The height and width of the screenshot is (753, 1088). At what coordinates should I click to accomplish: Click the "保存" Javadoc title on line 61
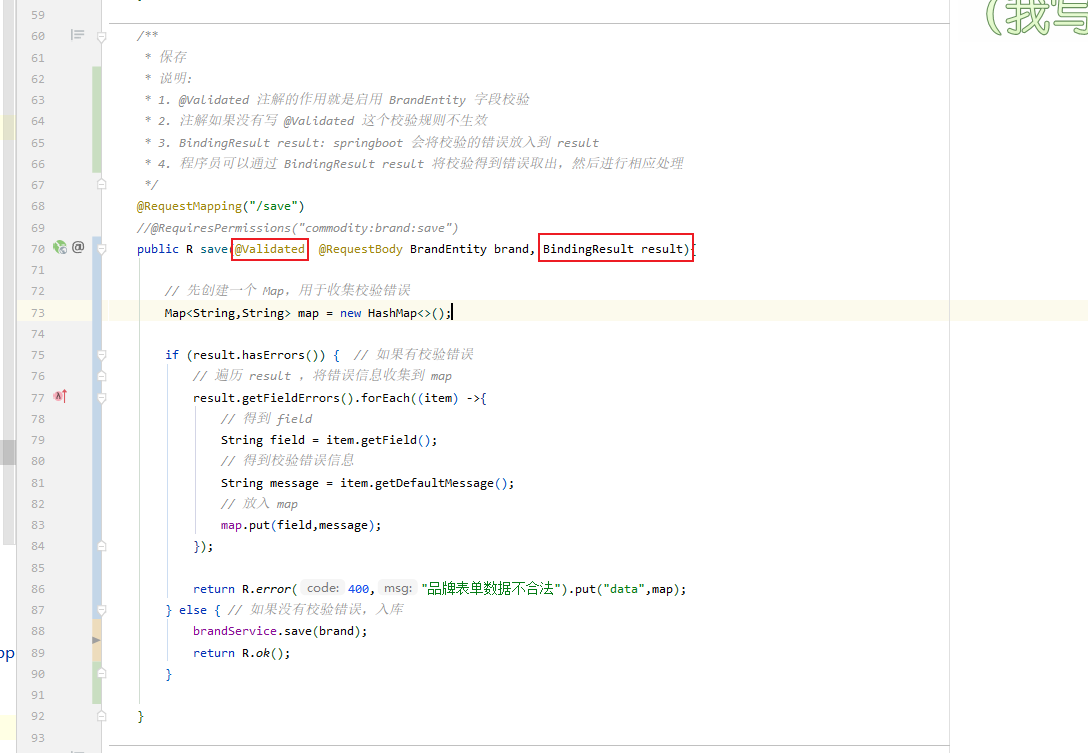tap(173, 56)
